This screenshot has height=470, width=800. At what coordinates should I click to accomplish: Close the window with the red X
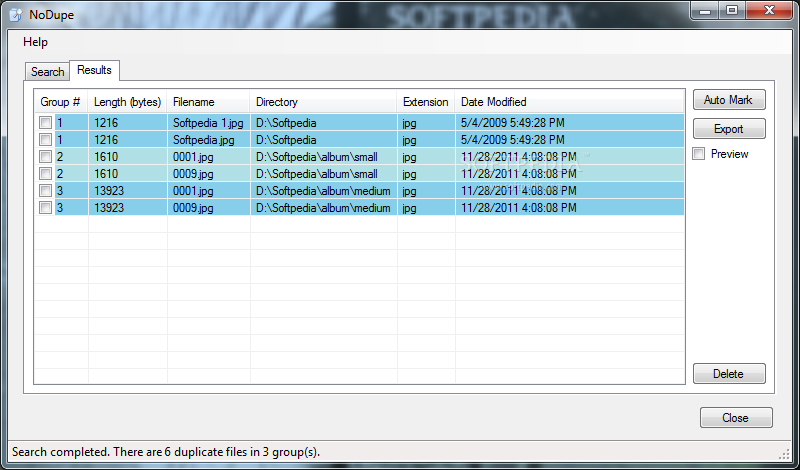(x=769, y=10)
